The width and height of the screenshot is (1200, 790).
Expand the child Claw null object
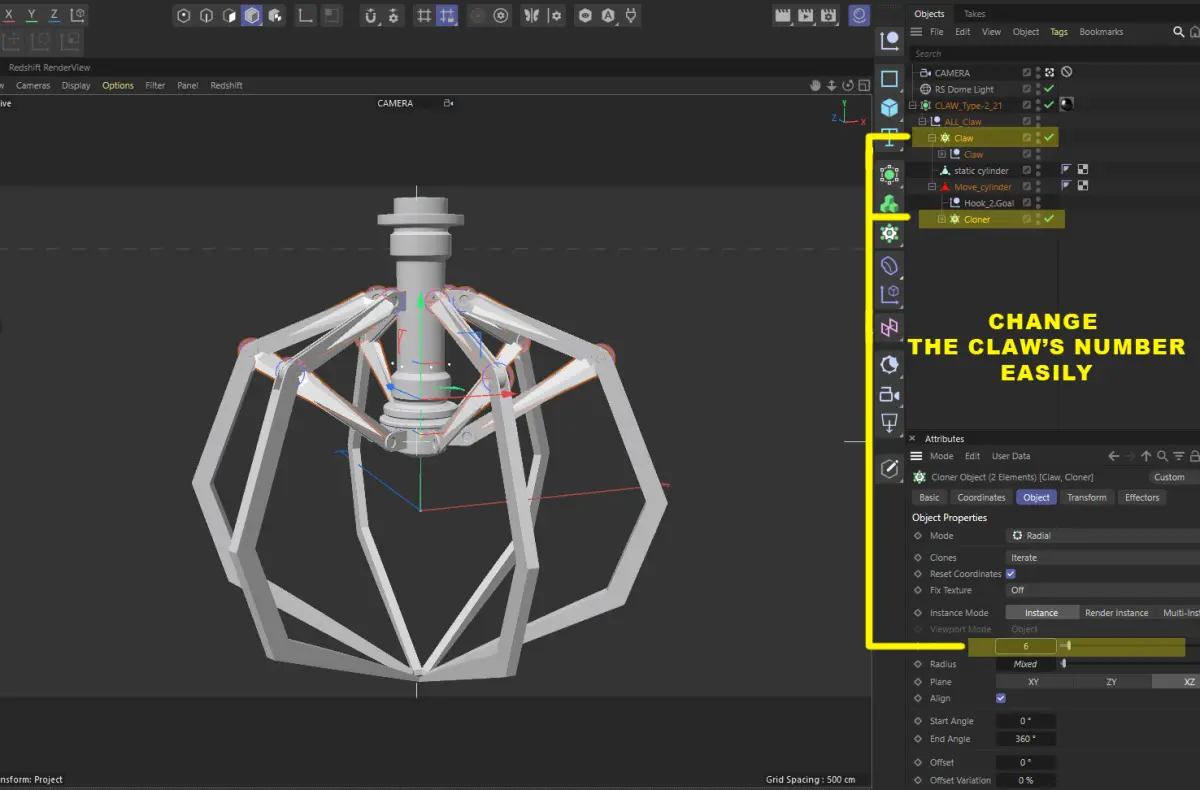point(941,155)
